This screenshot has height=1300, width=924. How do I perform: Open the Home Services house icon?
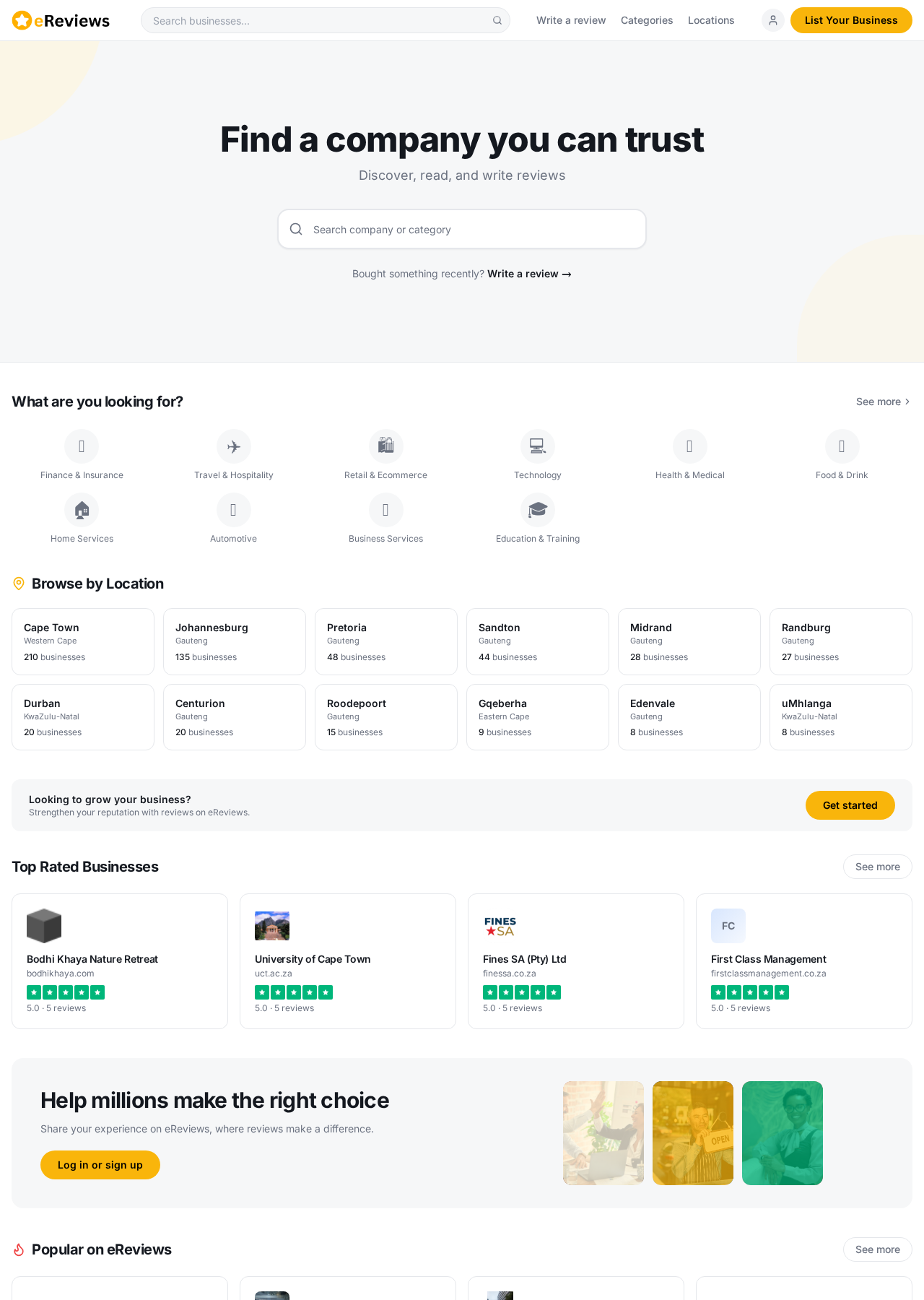coord(82,510)
